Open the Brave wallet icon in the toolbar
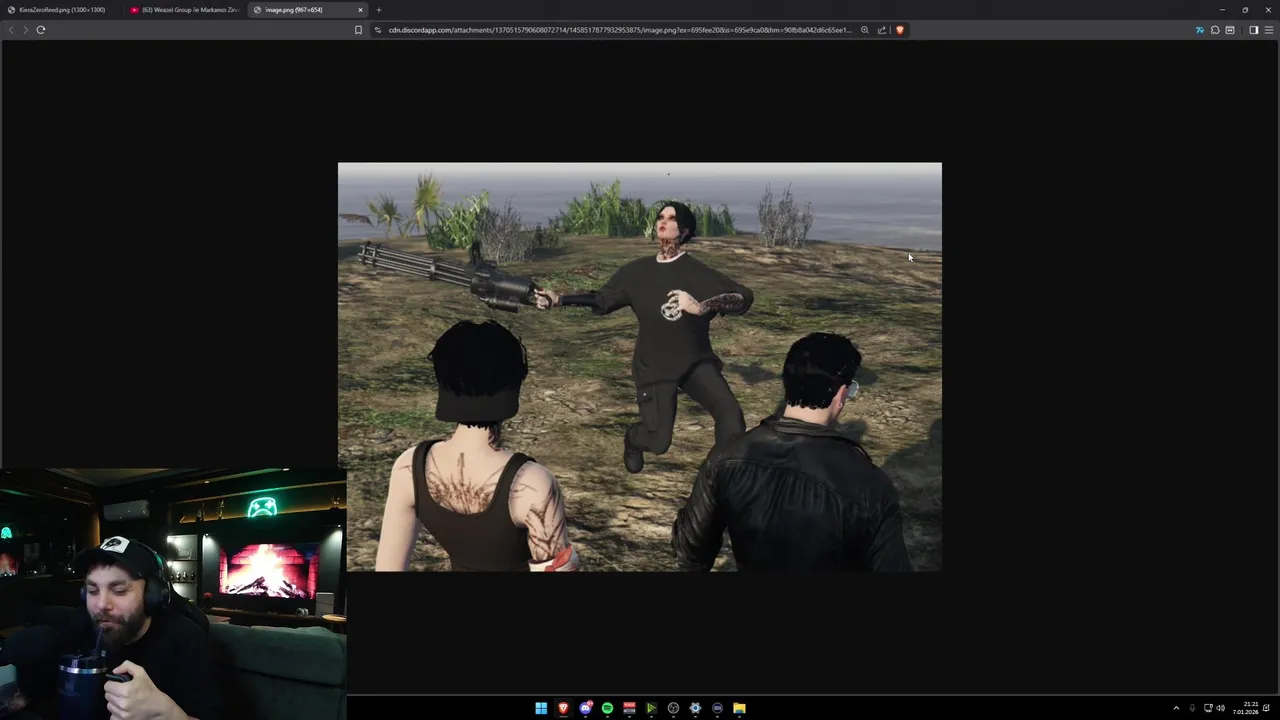 [1230, 30]
